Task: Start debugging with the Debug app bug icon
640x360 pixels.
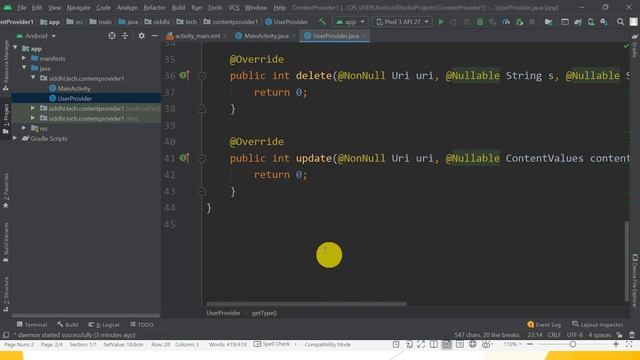Action: pyautogui.click(x=480, y=22)
